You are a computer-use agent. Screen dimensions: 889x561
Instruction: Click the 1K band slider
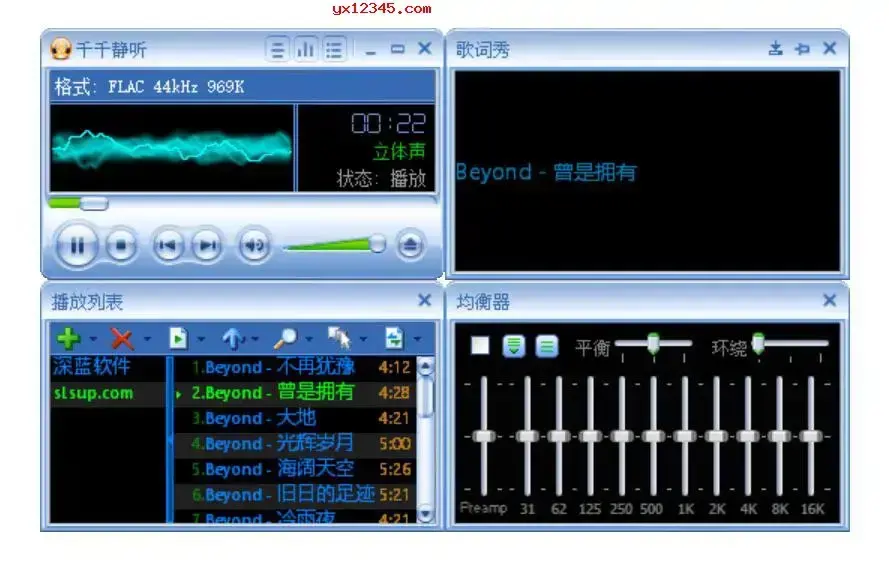tap(685, 436)
